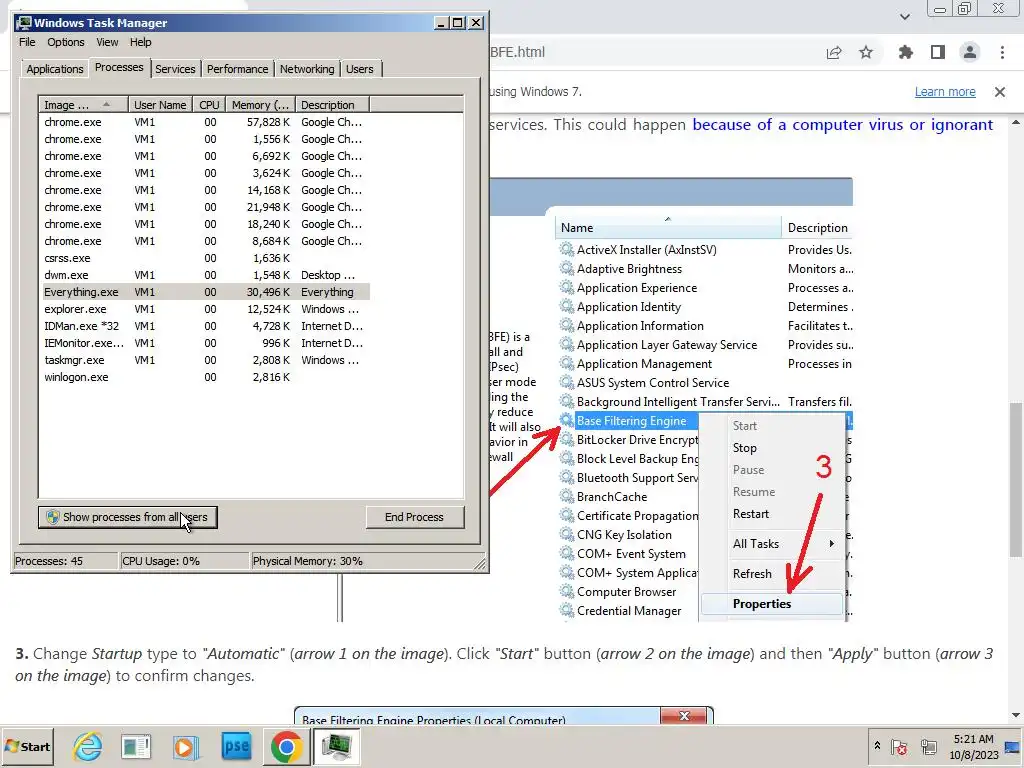Switch to the Users tab

[x=360, y=69]
